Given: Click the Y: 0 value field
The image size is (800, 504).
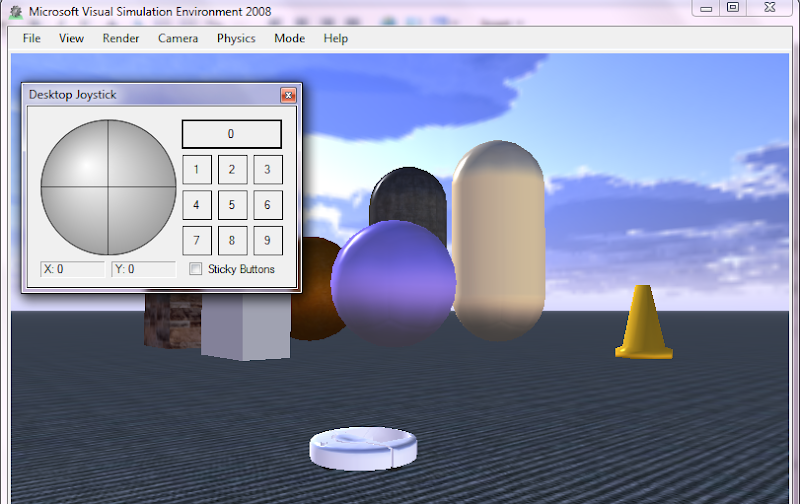Looking at the screenshot, I should 143,269.
